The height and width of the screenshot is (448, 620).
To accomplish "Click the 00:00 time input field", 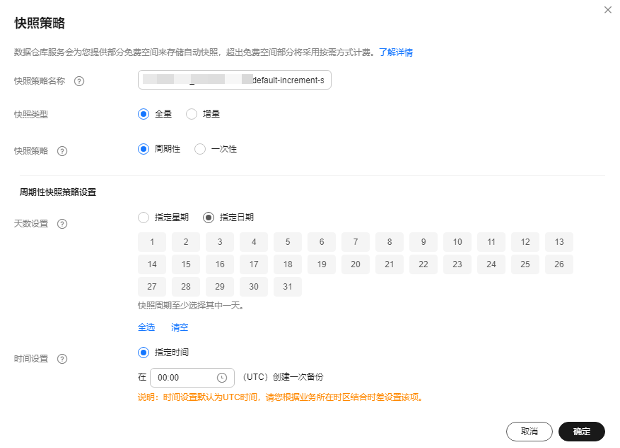I will coord(193,378).
